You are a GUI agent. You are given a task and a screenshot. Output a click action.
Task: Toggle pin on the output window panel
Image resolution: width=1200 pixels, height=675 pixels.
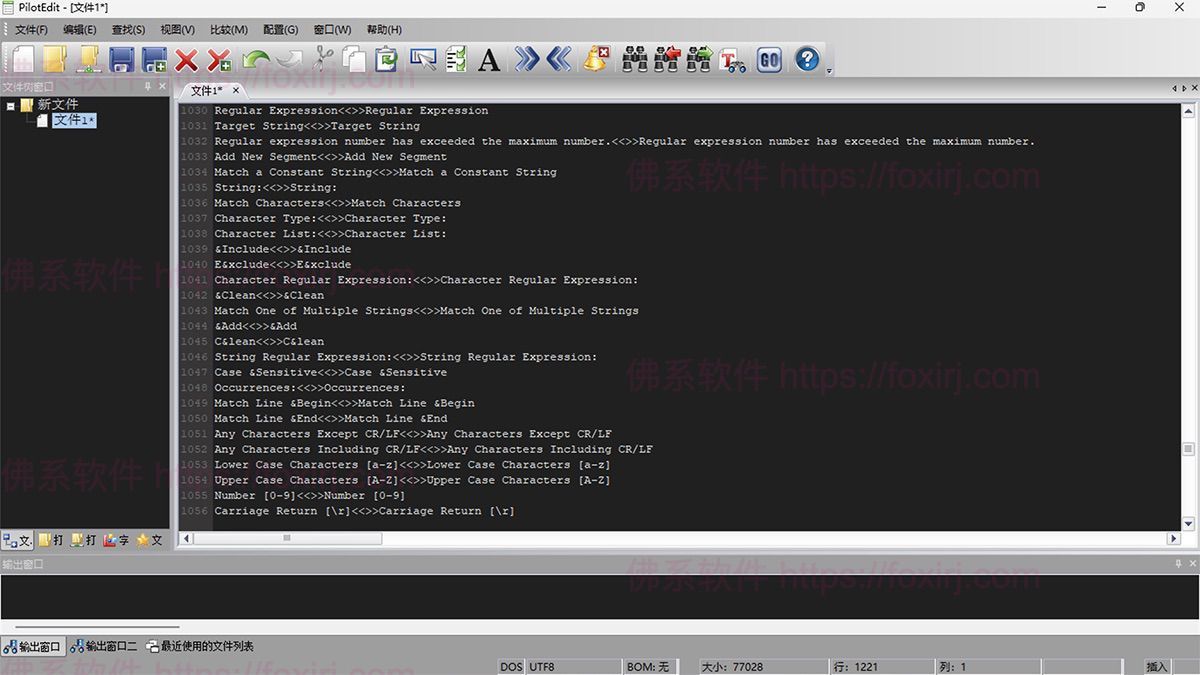point(1177,564)
